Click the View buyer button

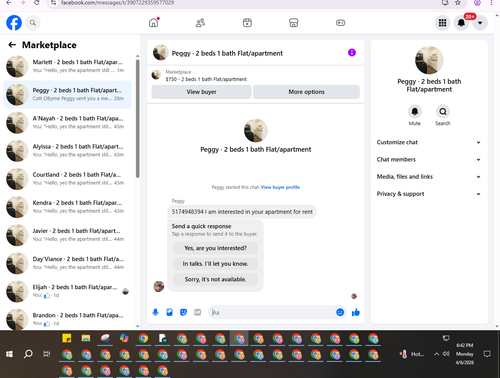tap(201, 92)
